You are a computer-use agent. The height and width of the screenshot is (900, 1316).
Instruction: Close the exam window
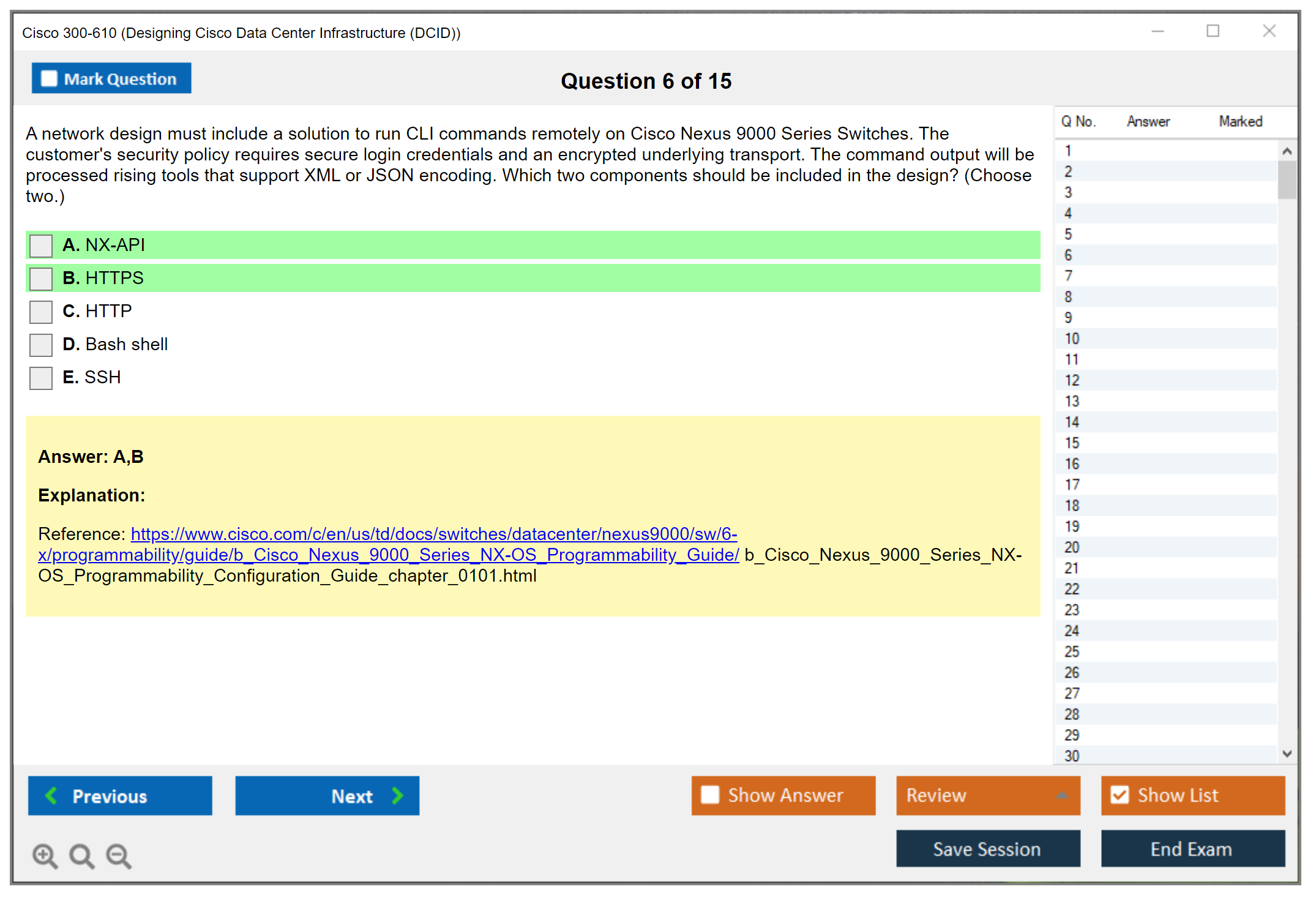[x=1269, y=31]
